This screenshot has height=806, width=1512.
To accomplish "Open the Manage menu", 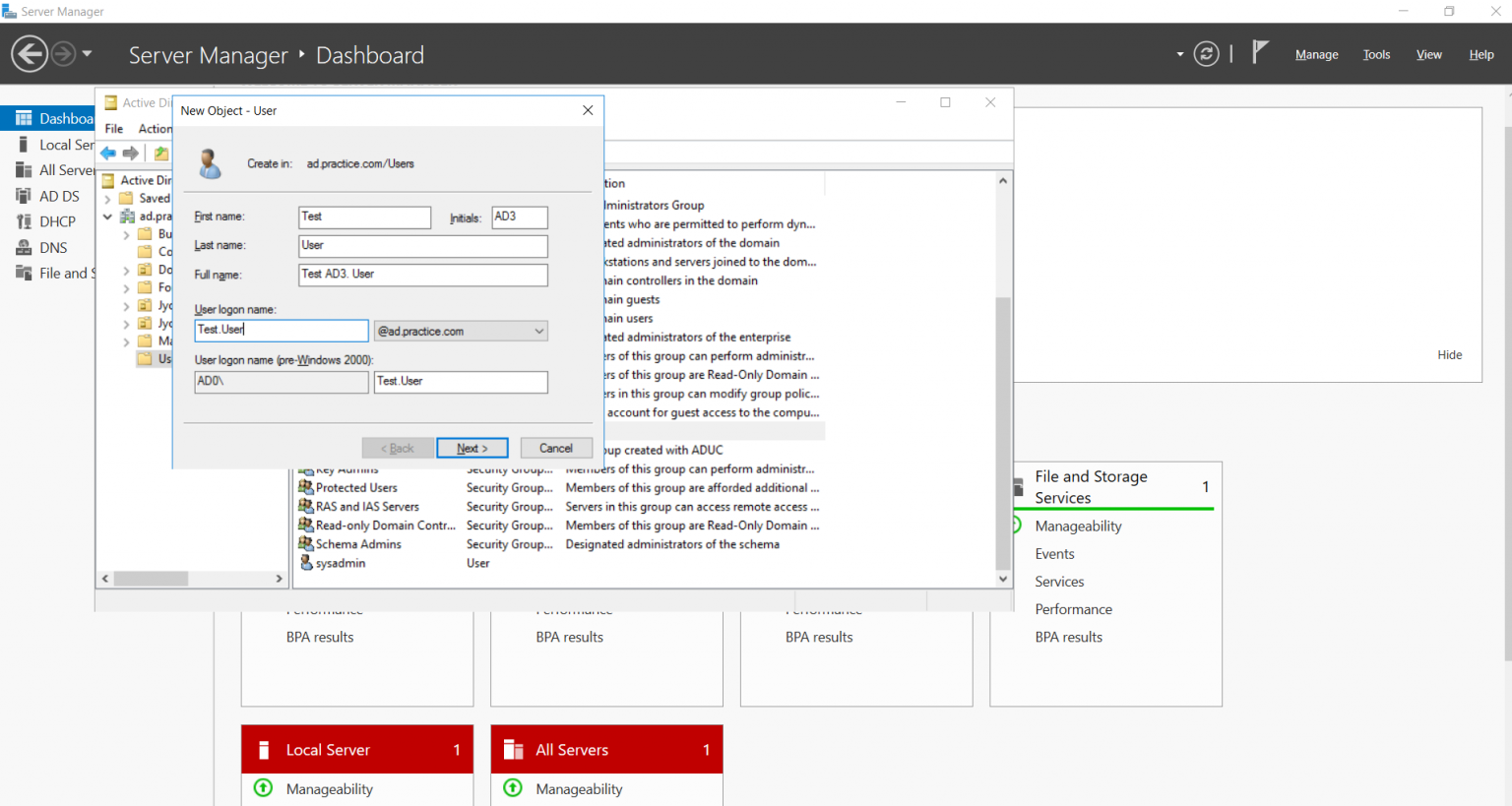I will coord(1316,54).
